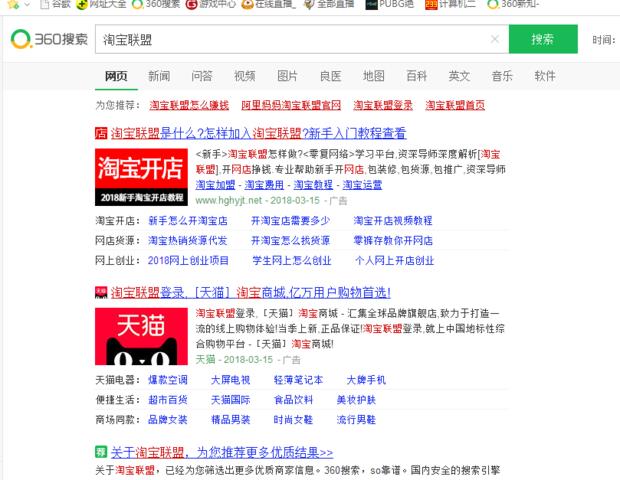Open link 时尚女鞋
This screenshot has height=480, width=620.
(293, 420)
